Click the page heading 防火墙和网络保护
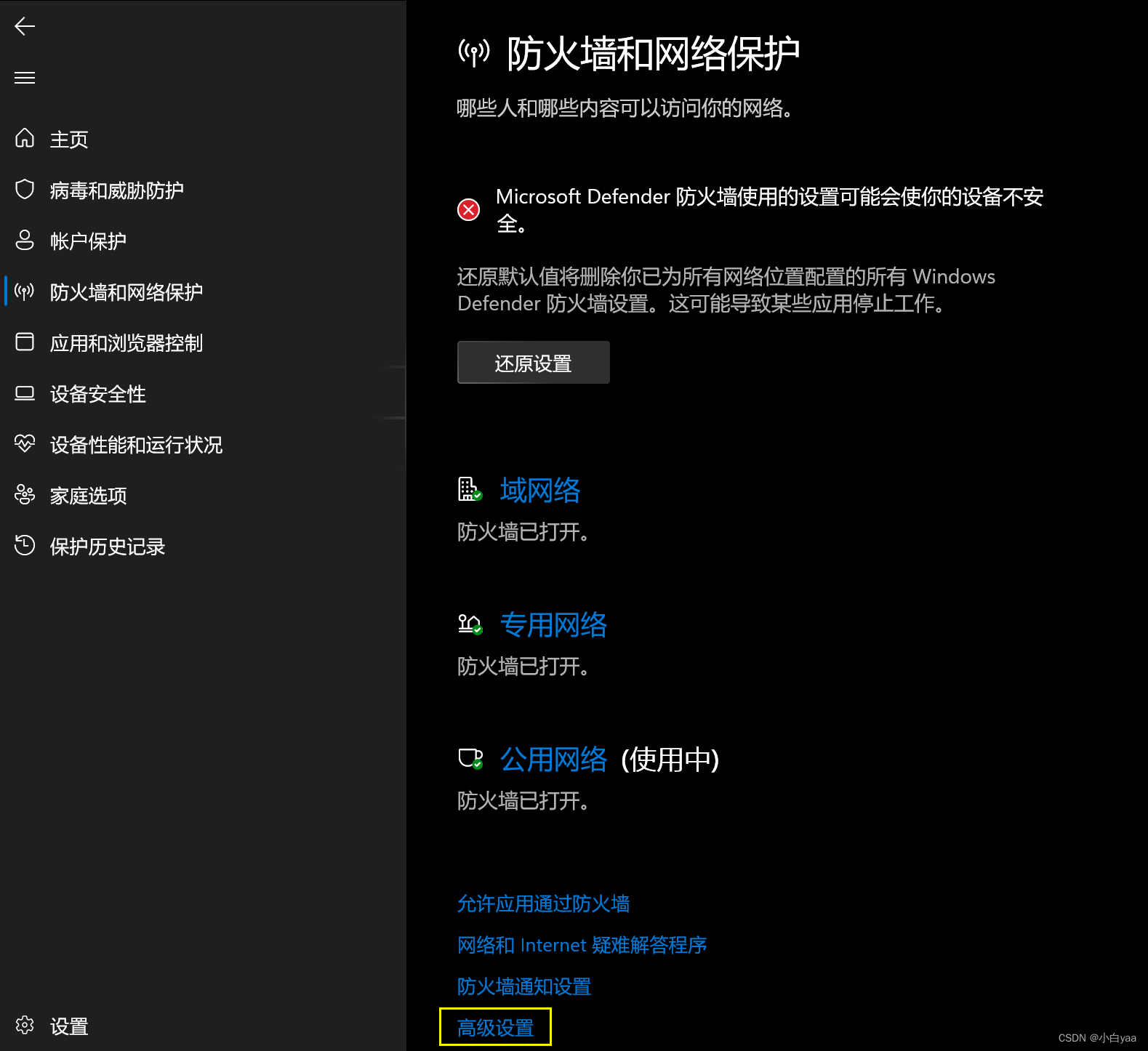Viewport: 1148px width, 1051px height. click(x=653, y=54)
